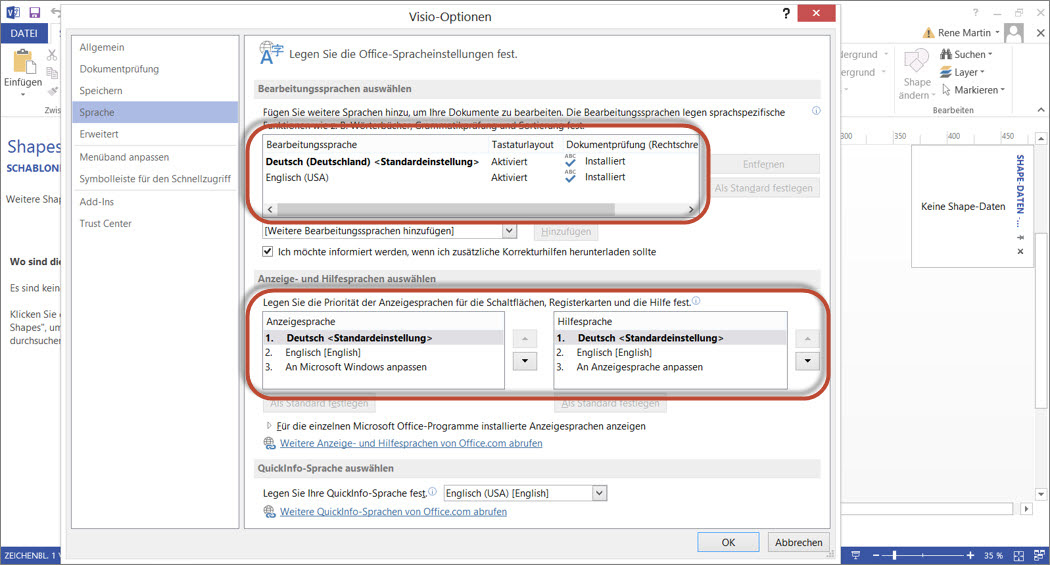
Task: Open the DATEI ribbon tab
Action: point(24,33)
